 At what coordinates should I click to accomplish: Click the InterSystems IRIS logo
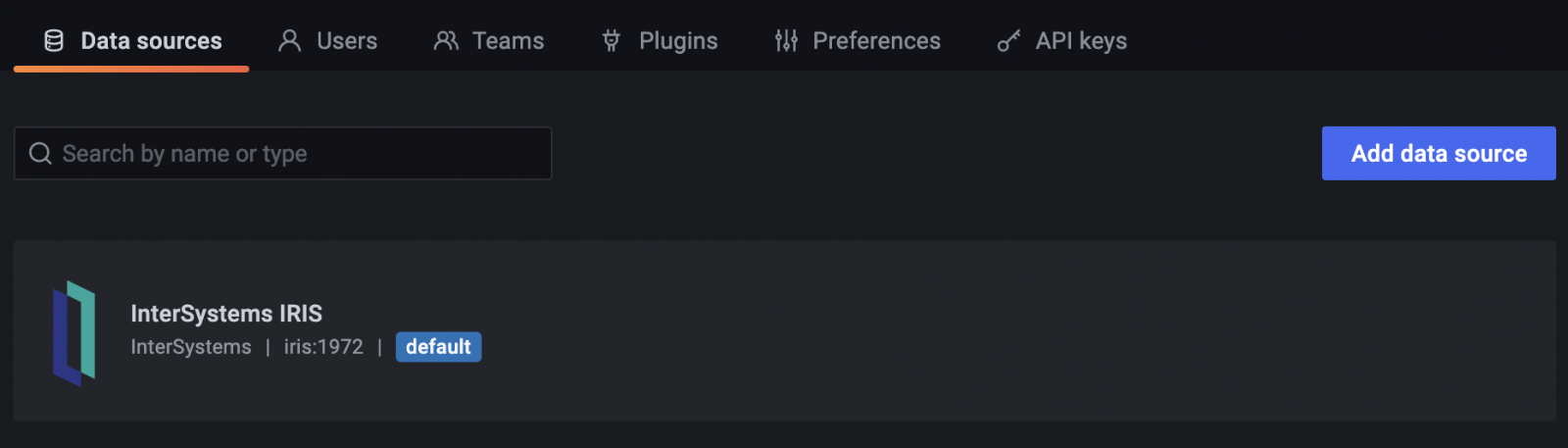(73, 332)
